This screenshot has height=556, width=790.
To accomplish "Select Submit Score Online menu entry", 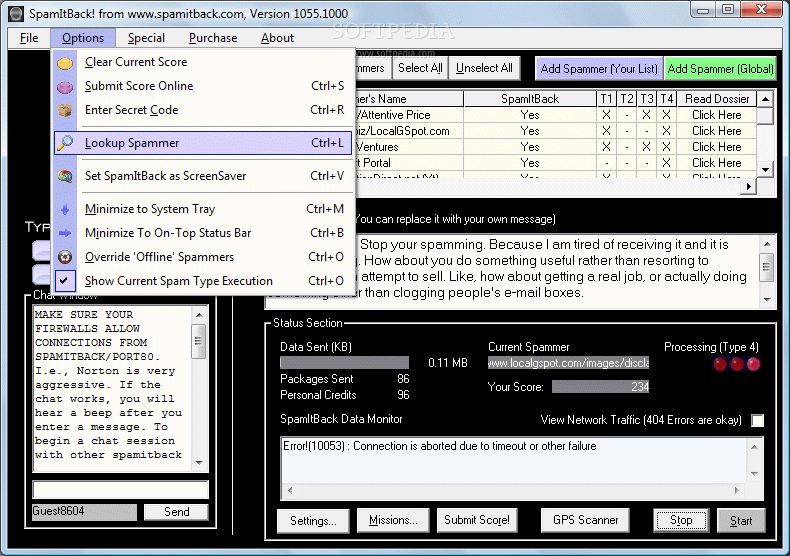I will pos(204,86).
